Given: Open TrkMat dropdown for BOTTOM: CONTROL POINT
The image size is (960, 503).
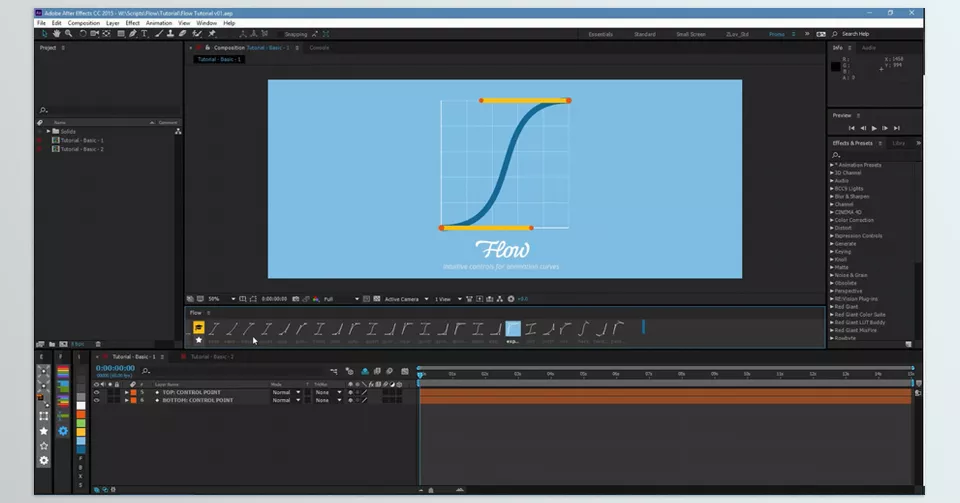Looking at the screenshot, I should 328,400.
